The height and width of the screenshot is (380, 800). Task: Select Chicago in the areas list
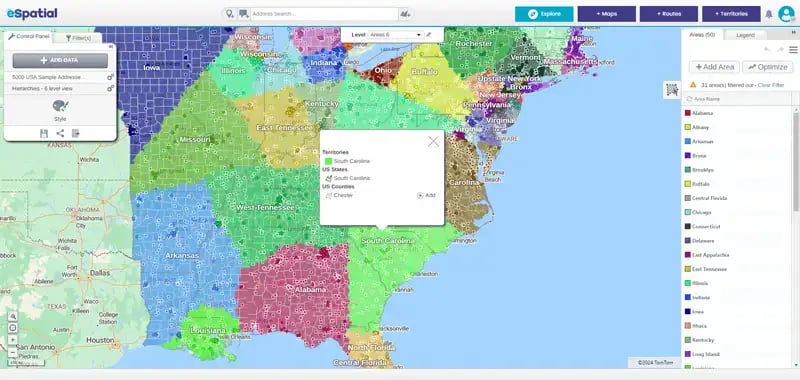click(702, 212)
